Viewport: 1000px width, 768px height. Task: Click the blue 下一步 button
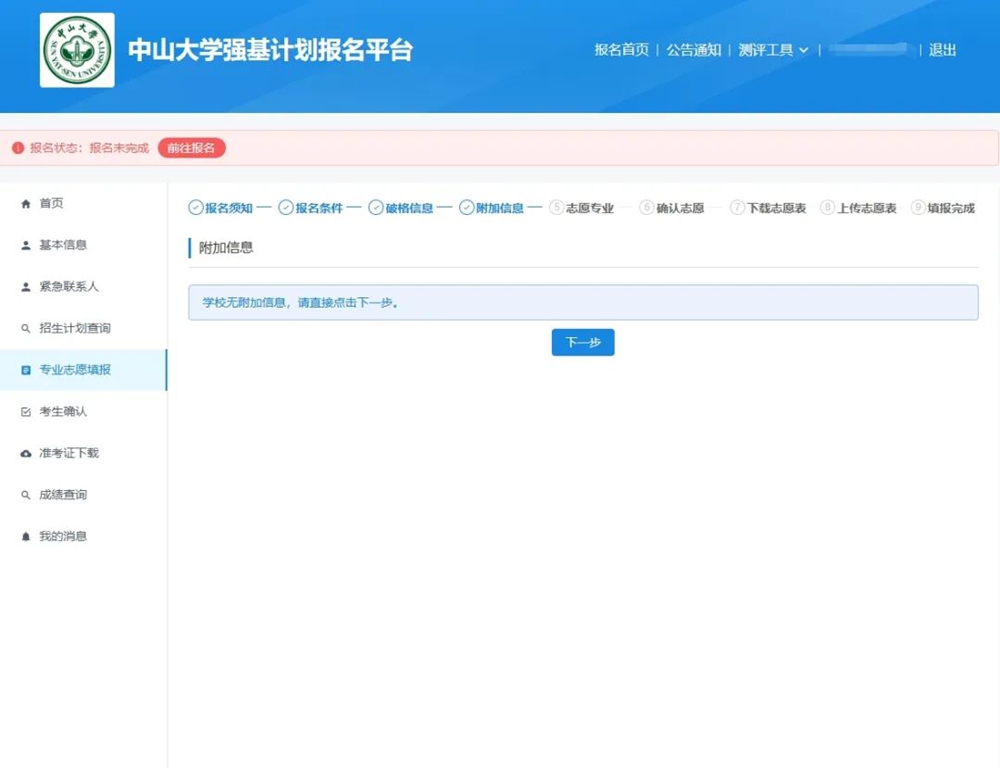(583, 342)
